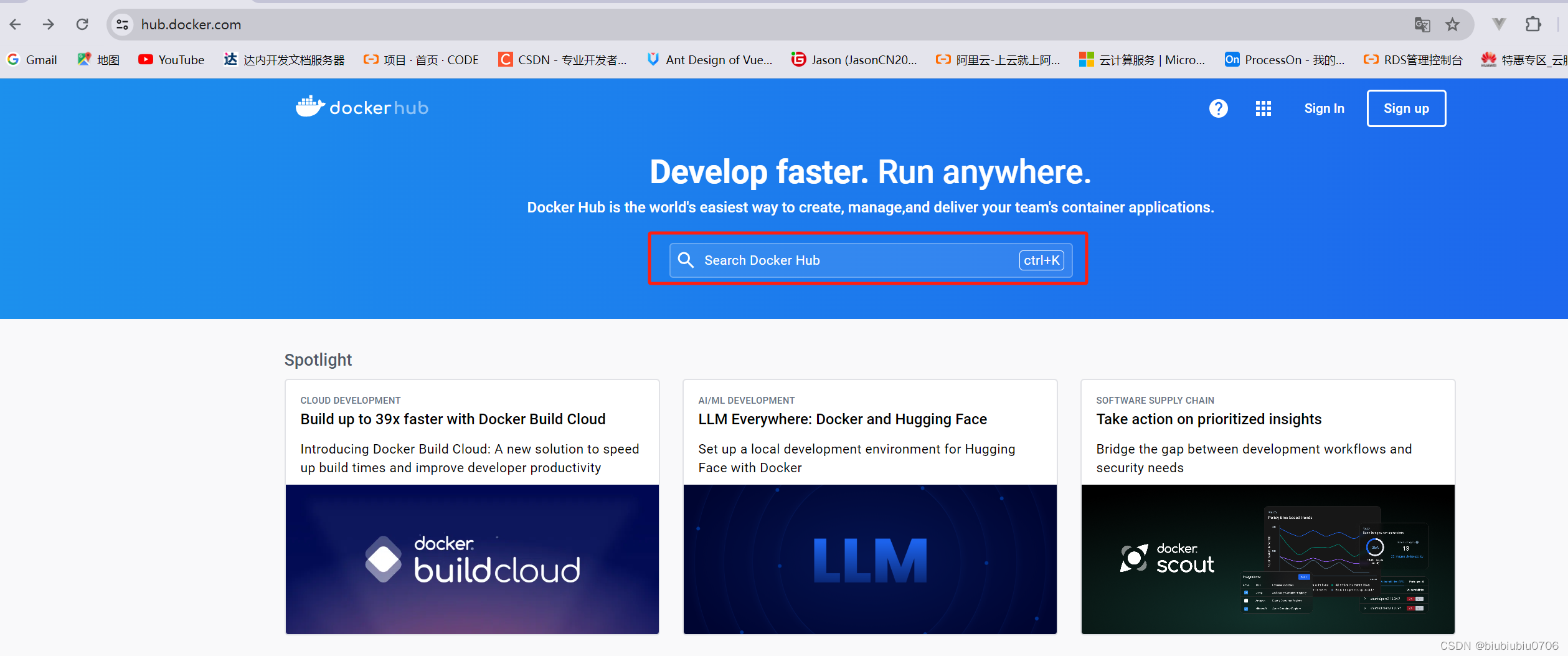Click the Sign up button

point(1406,108)
